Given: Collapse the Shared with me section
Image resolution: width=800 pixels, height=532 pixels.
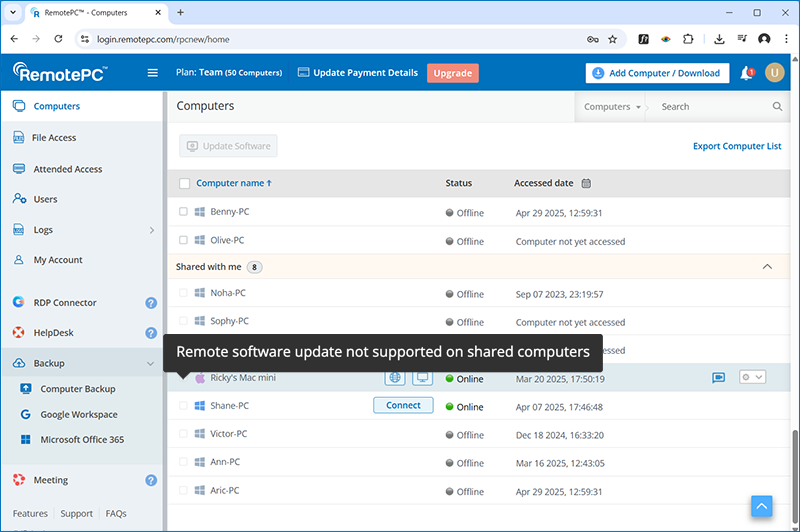Looking at the screenshot, I should (x=767, y=267).
